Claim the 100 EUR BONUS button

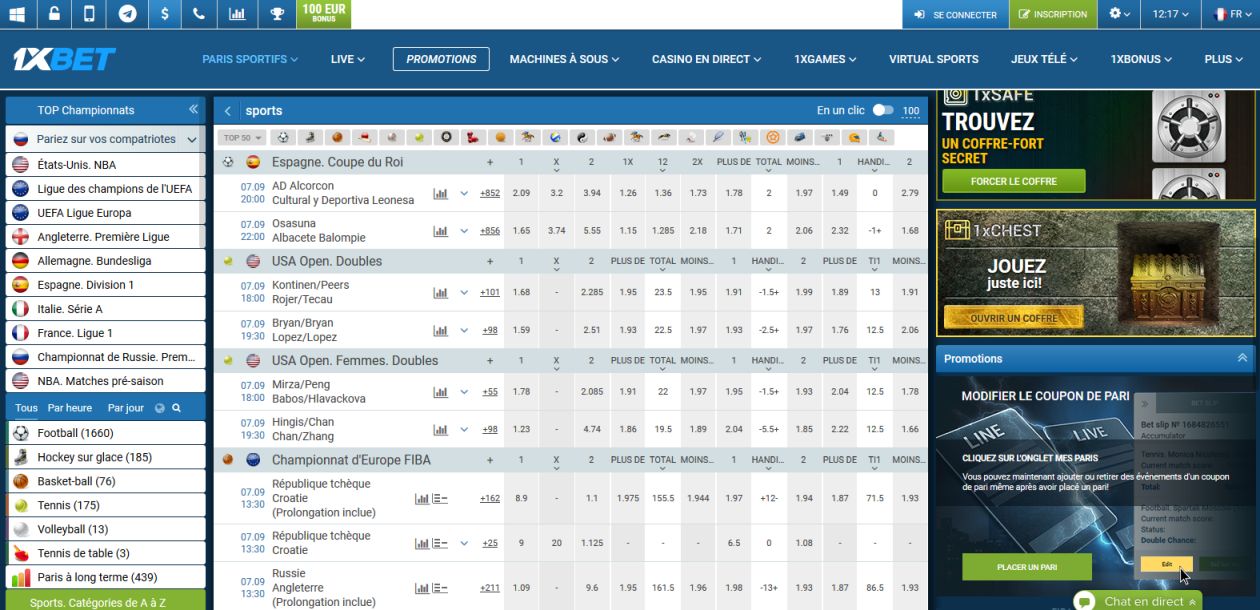[x=324, y=14]
